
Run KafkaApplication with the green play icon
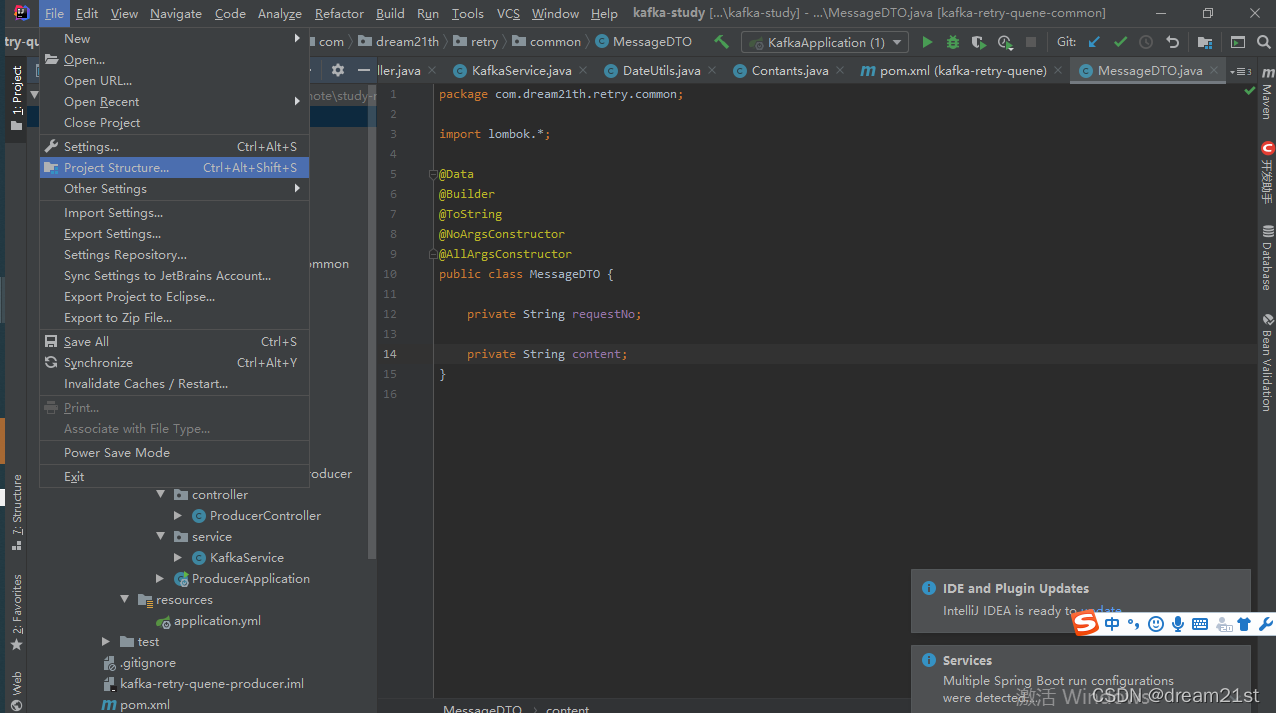927,42
